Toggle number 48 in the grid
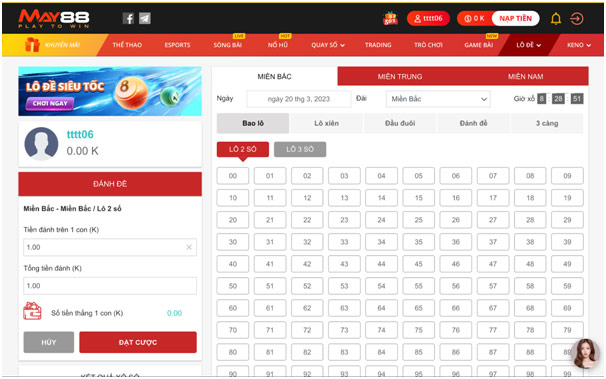Image resolution: width=606 pixels, height=379 pixels. point(530,264)
